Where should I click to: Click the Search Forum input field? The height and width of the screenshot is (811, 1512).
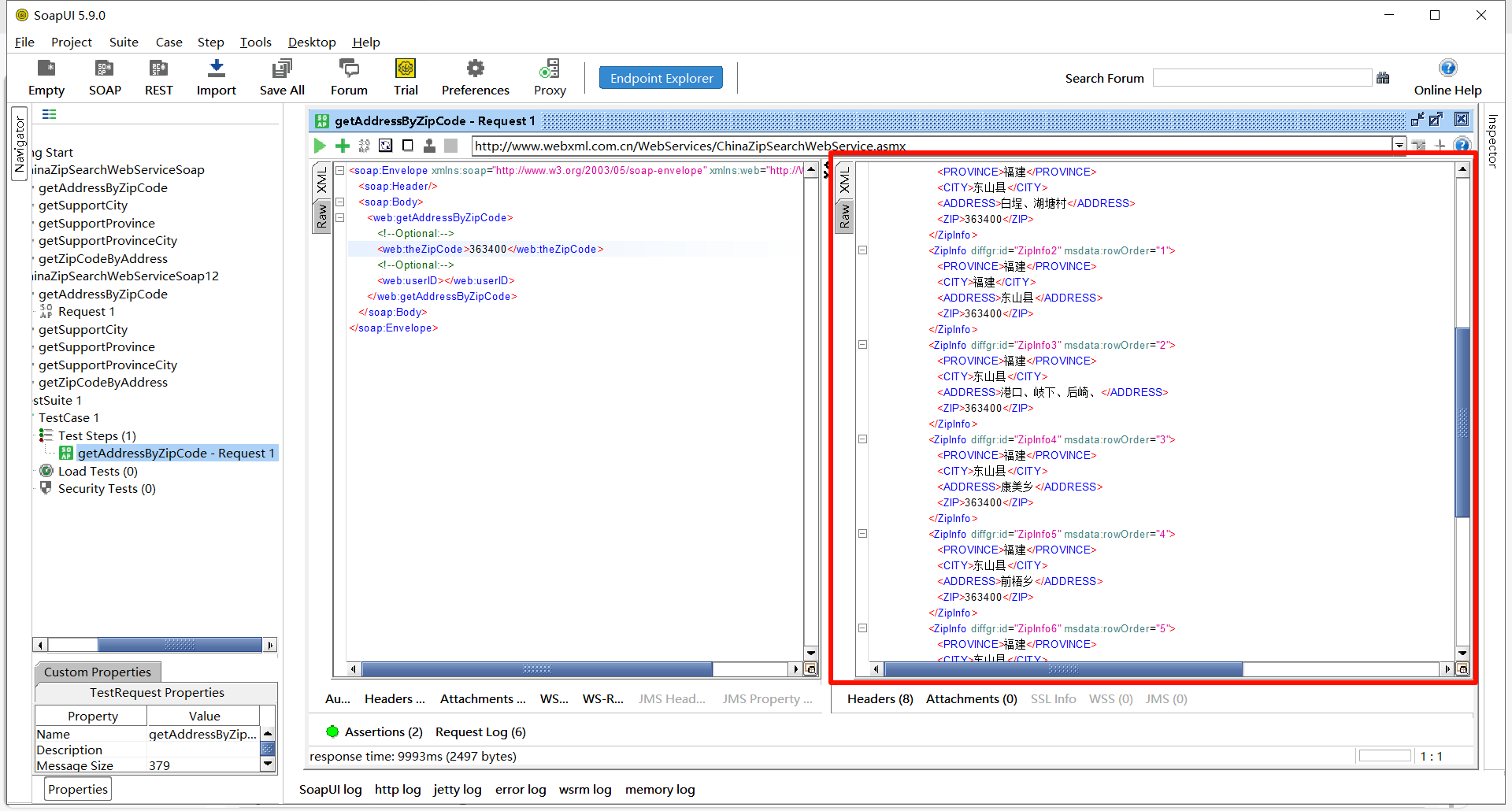pyautogui.click(x=1262, y=78)
